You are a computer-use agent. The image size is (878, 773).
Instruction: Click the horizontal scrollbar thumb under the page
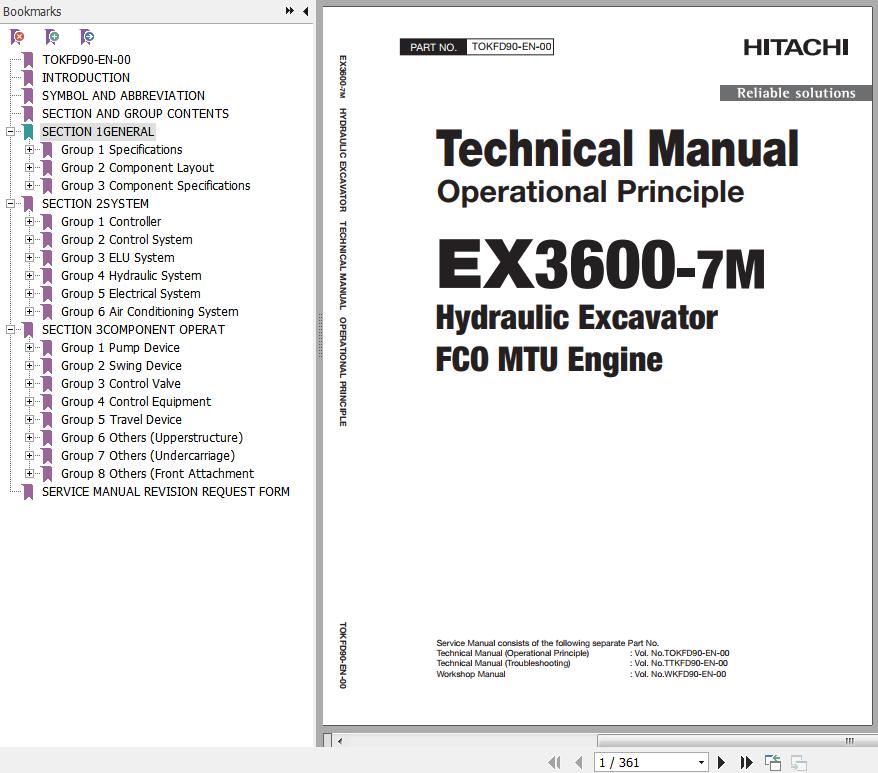pyautogui.click(x=737, y=741)
